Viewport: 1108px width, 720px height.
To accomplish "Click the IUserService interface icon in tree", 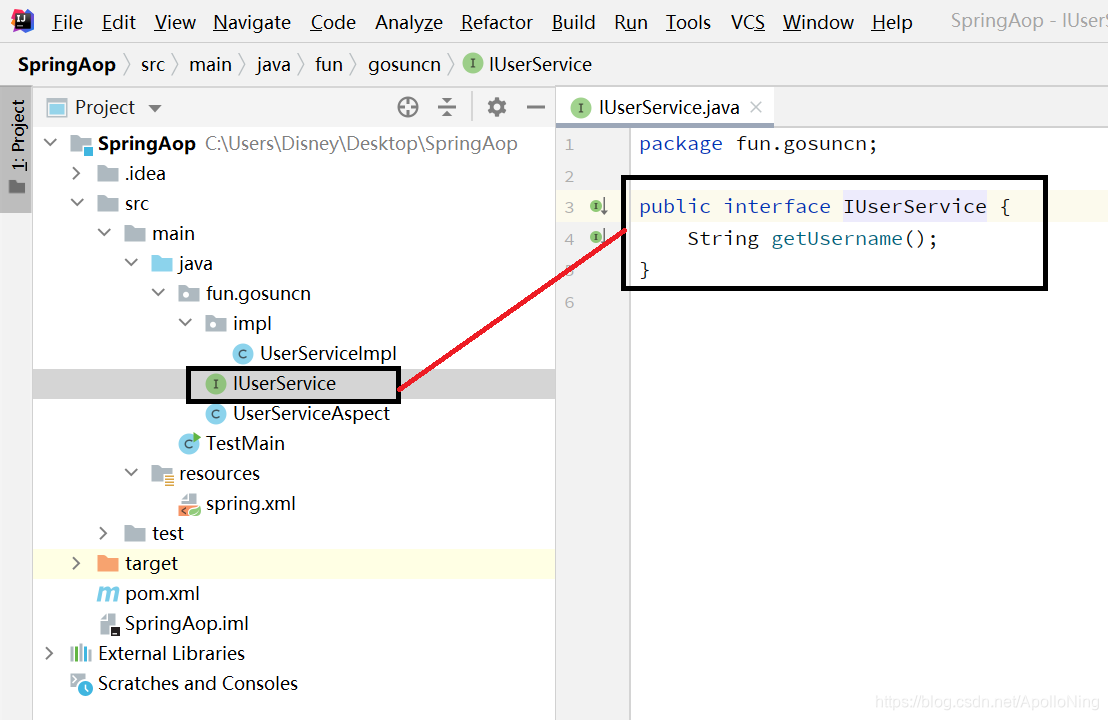I will (216, 384).
